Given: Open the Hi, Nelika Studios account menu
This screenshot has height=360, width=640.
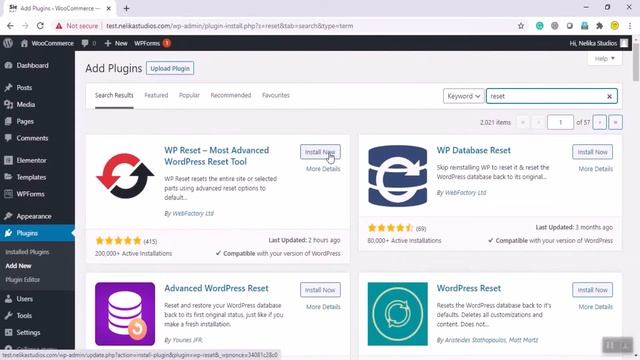Looking at the screenshot, I should tap(598, 43).
